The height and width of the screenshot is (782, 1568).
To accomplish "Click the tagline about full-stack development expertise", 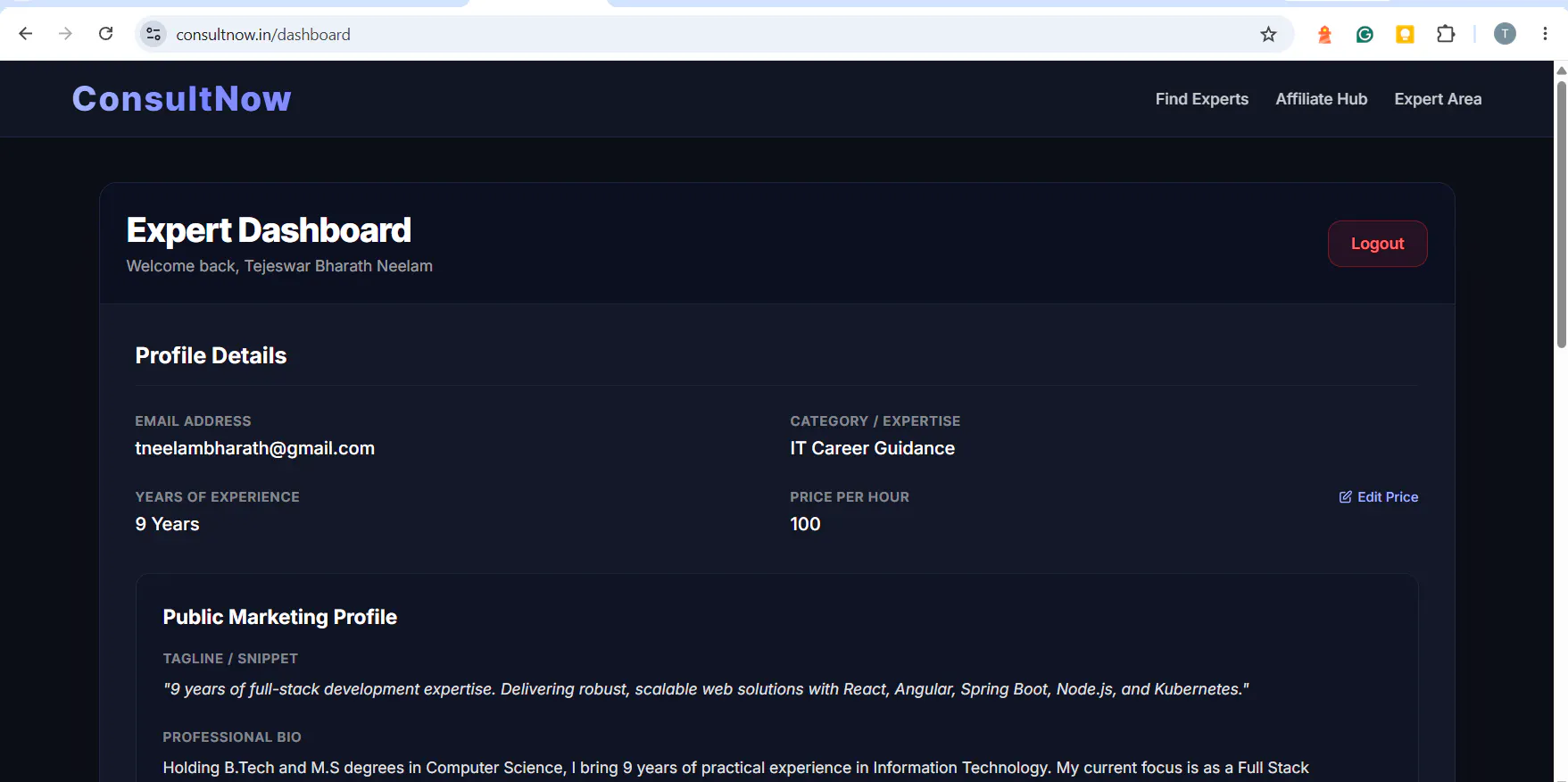I will pyautogui.click(x=705, y=689).
